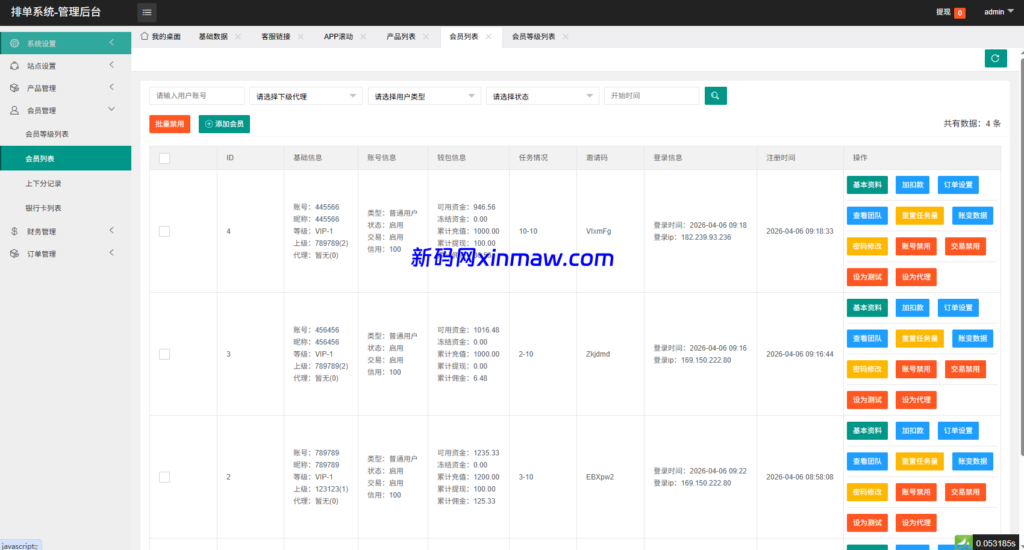Close the 客服链接 tab
The width and height of the screenshot is (1024, 550).
[300, 37]
